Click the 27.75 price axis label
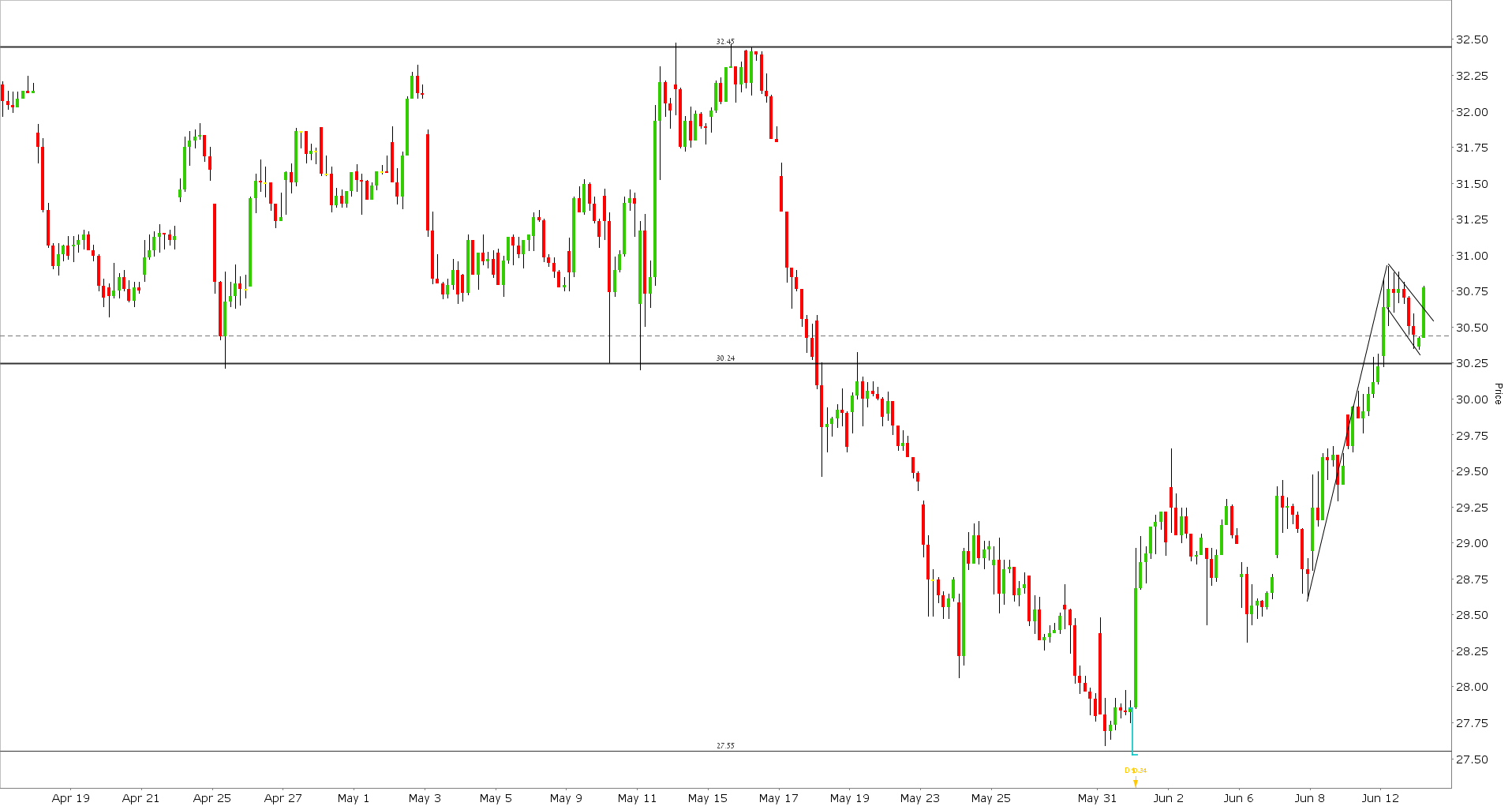Viewport: 1512px width, 810px height. (1472, 723)
